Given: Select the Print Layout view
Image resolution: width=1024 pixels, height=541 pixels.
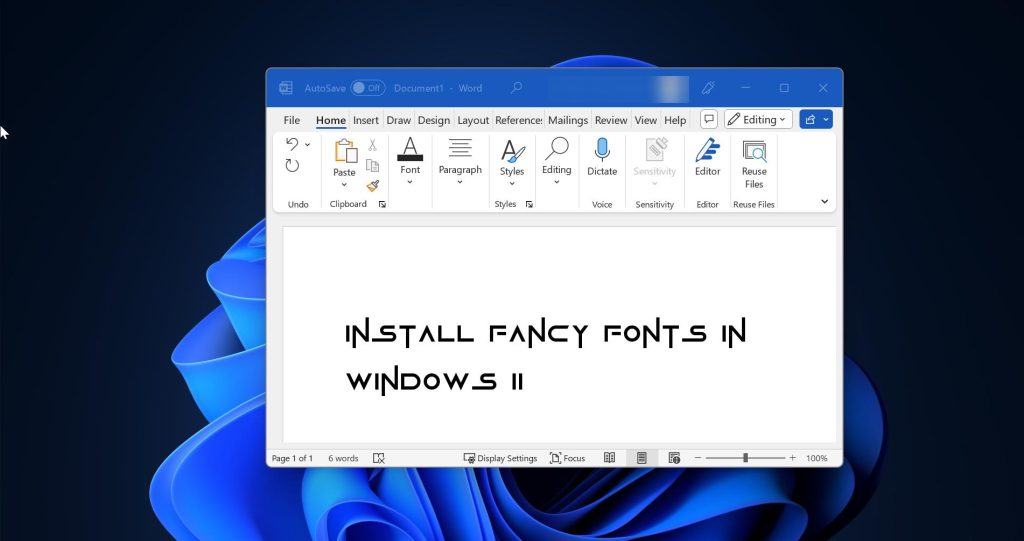Looking at the screenshot, I should coord(641,459).
